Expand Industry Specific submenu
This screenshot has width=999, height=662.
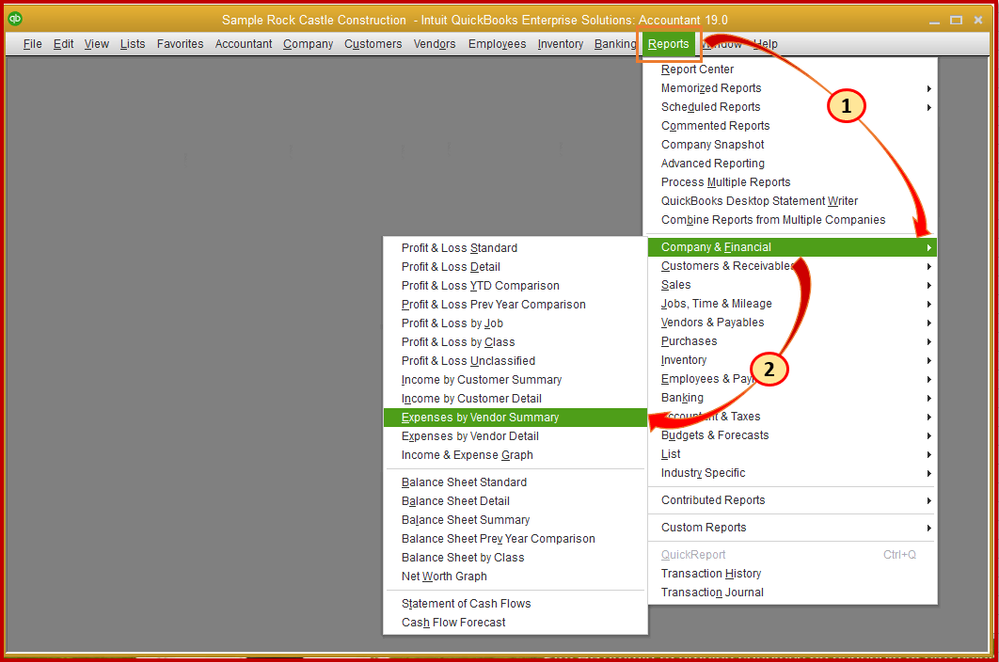[x=793, y=473]
